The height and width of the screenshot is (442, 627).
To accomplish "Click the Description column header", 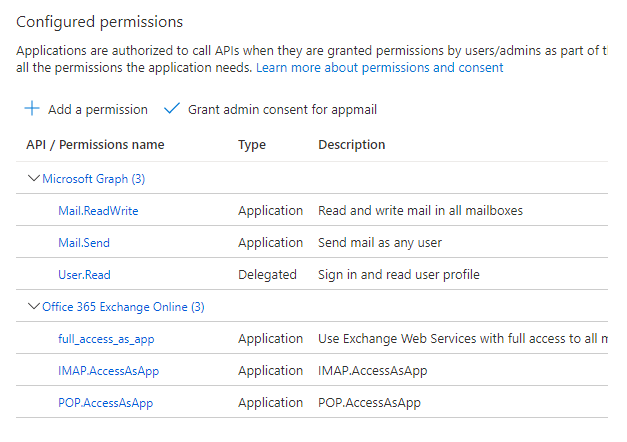I will pyautogui.click(x=351, y=144).
